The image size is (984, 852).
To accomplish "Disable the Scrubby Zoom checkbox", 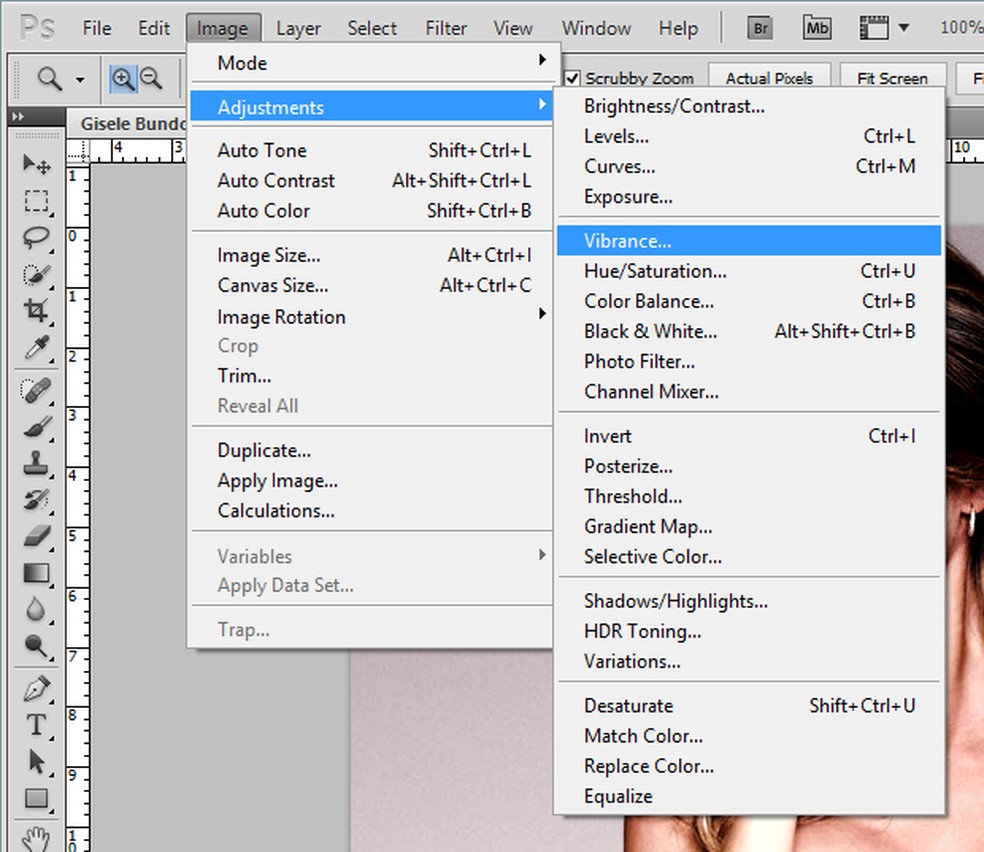I will pyautogui.click(x=572, y=78).
